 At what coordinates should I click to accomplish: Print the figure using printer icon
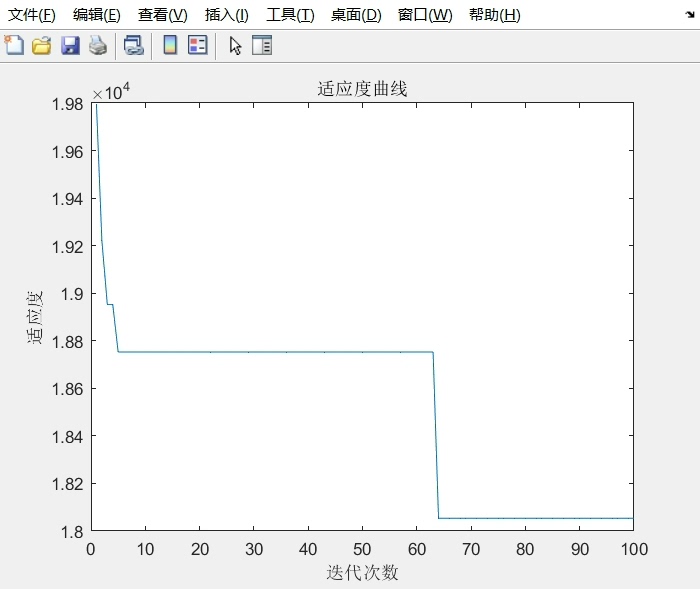pos(98,46)
